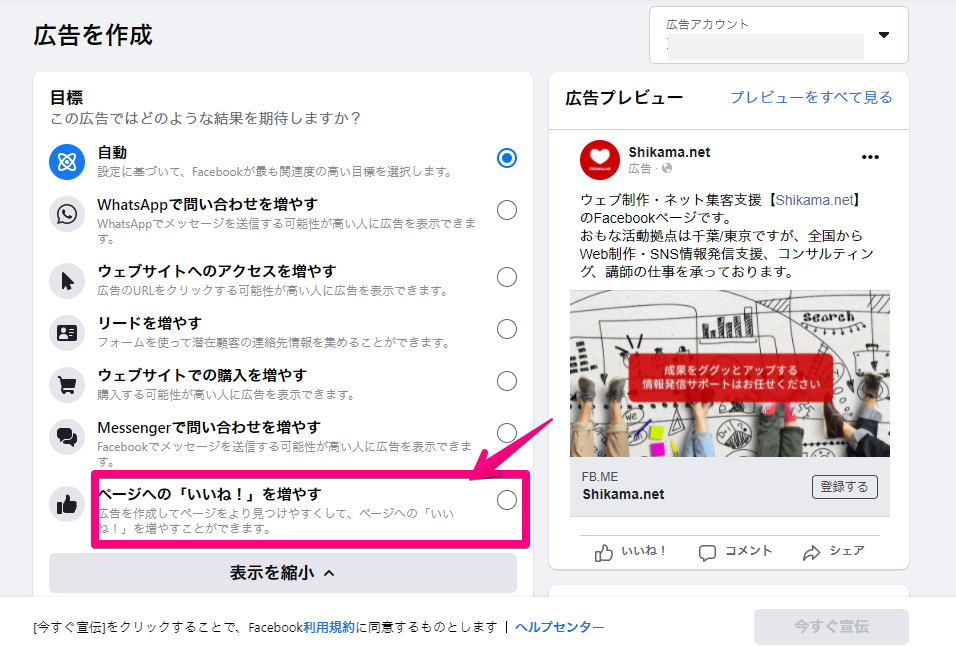Click リードを増やす label text
Screen dimensions: 956x647
click(149, 323)
